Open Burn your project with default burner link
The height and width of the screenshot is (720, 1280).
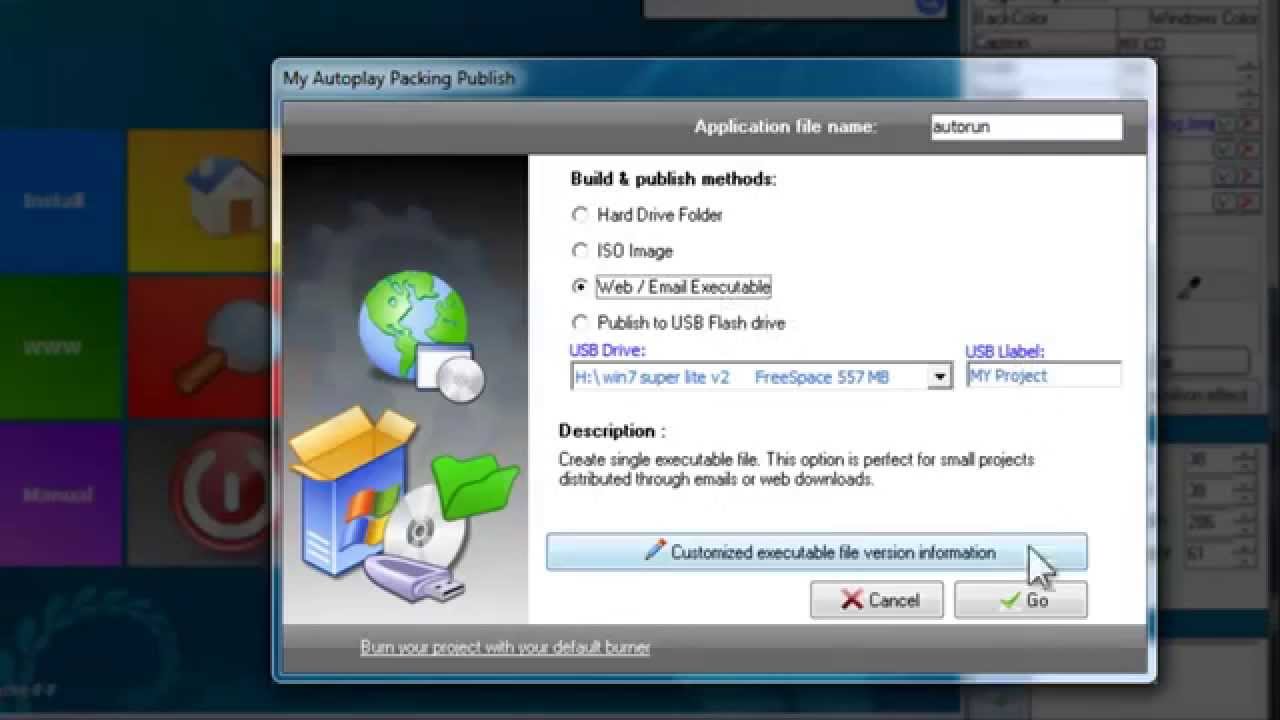[x=505, y=647]
